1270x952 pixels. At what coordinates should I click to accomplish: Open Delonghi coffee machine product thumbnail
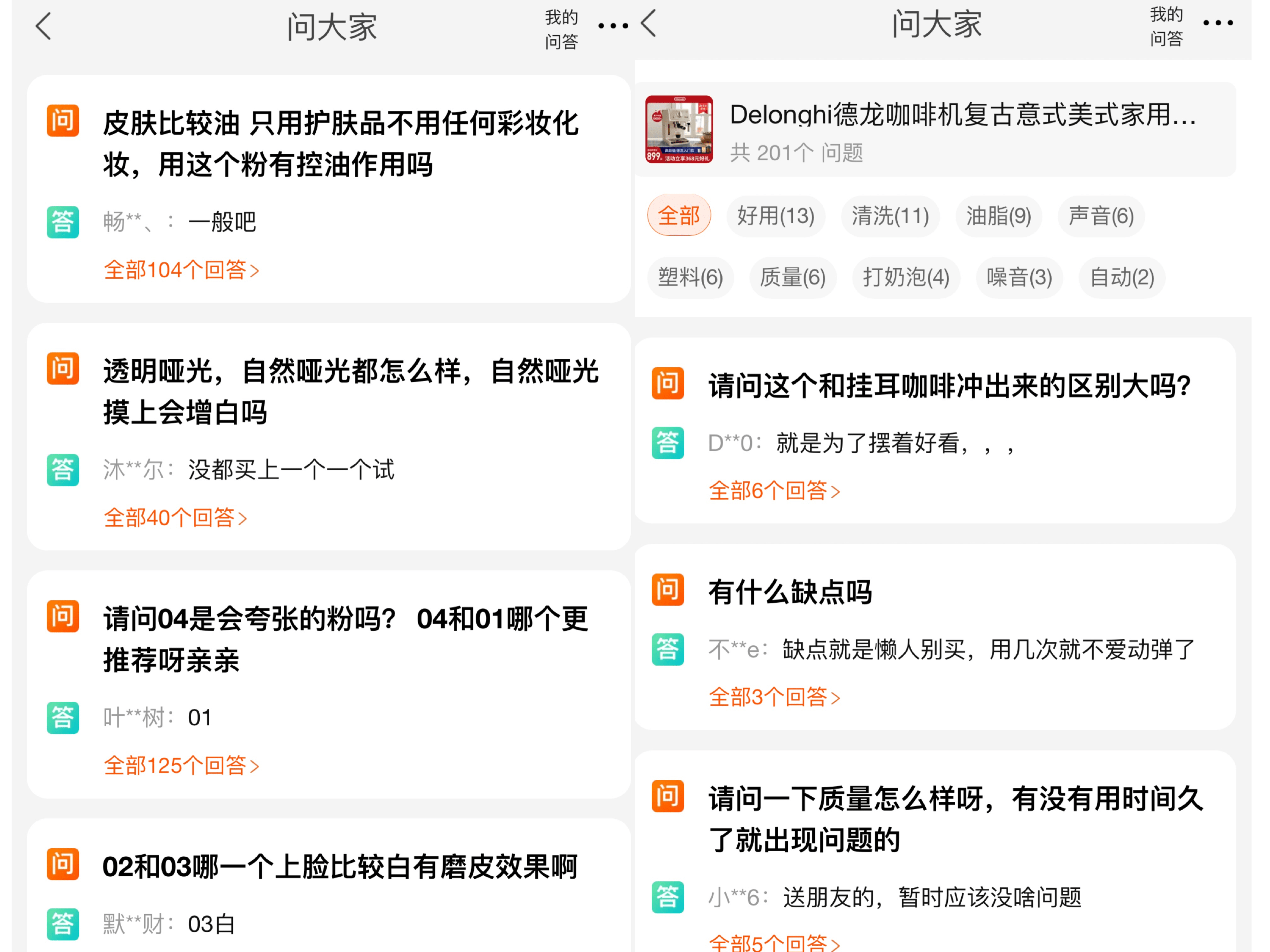[679, 130]
